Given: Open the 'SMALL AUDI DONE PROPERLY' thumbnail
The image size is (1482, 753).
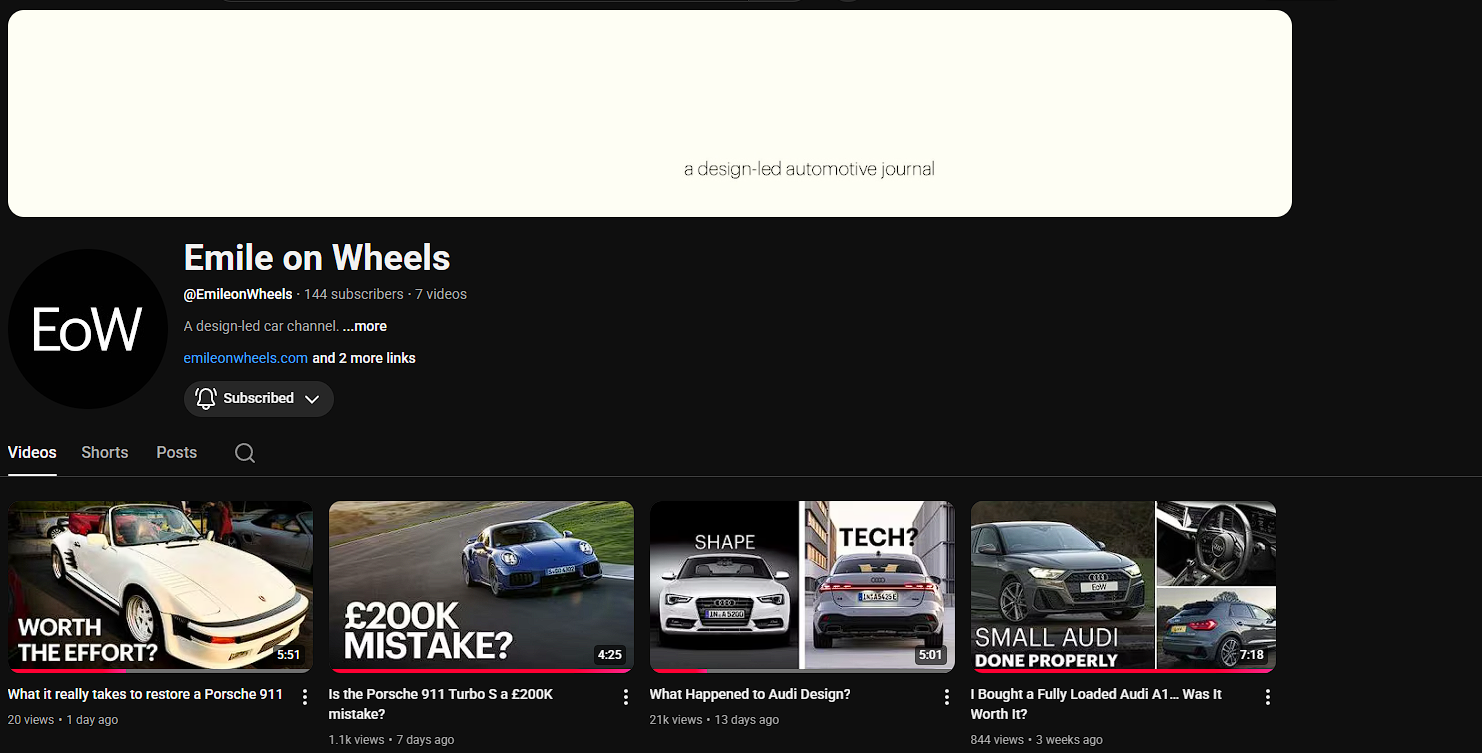Looking at the screenshot, I should [1123, 586].
